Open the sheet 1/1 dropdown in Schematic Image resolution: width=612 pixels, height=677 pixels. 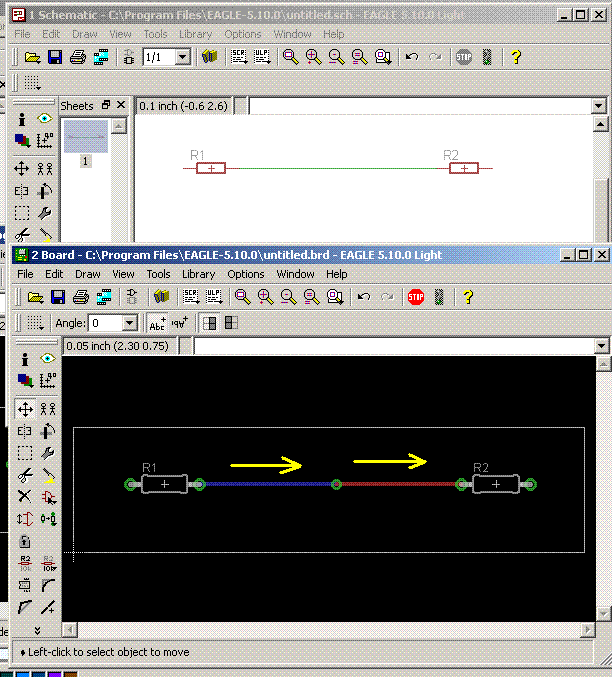click(x=183, y=57)
